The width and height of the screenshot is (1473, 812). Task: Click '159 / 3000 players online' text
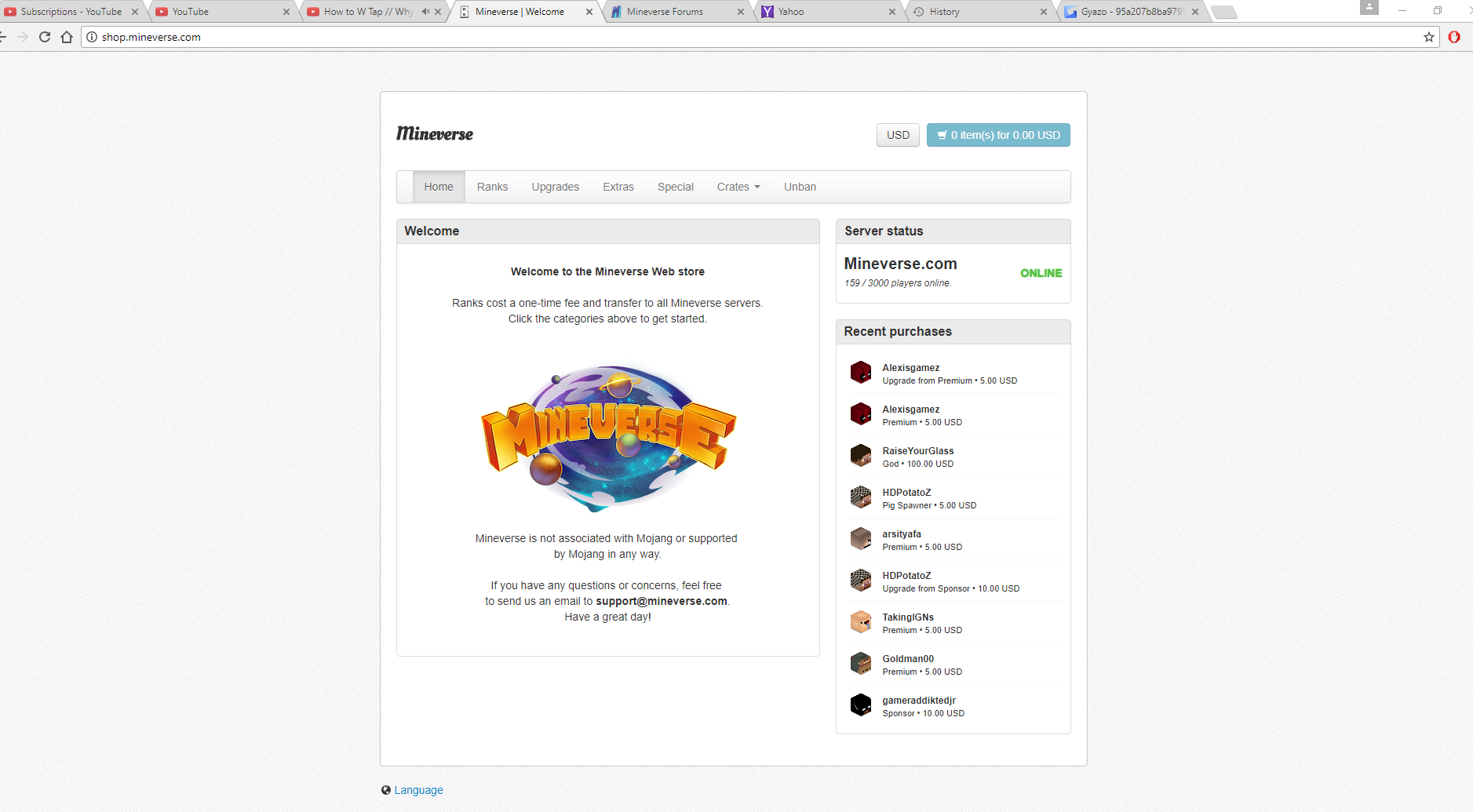[x=898, y=283]
